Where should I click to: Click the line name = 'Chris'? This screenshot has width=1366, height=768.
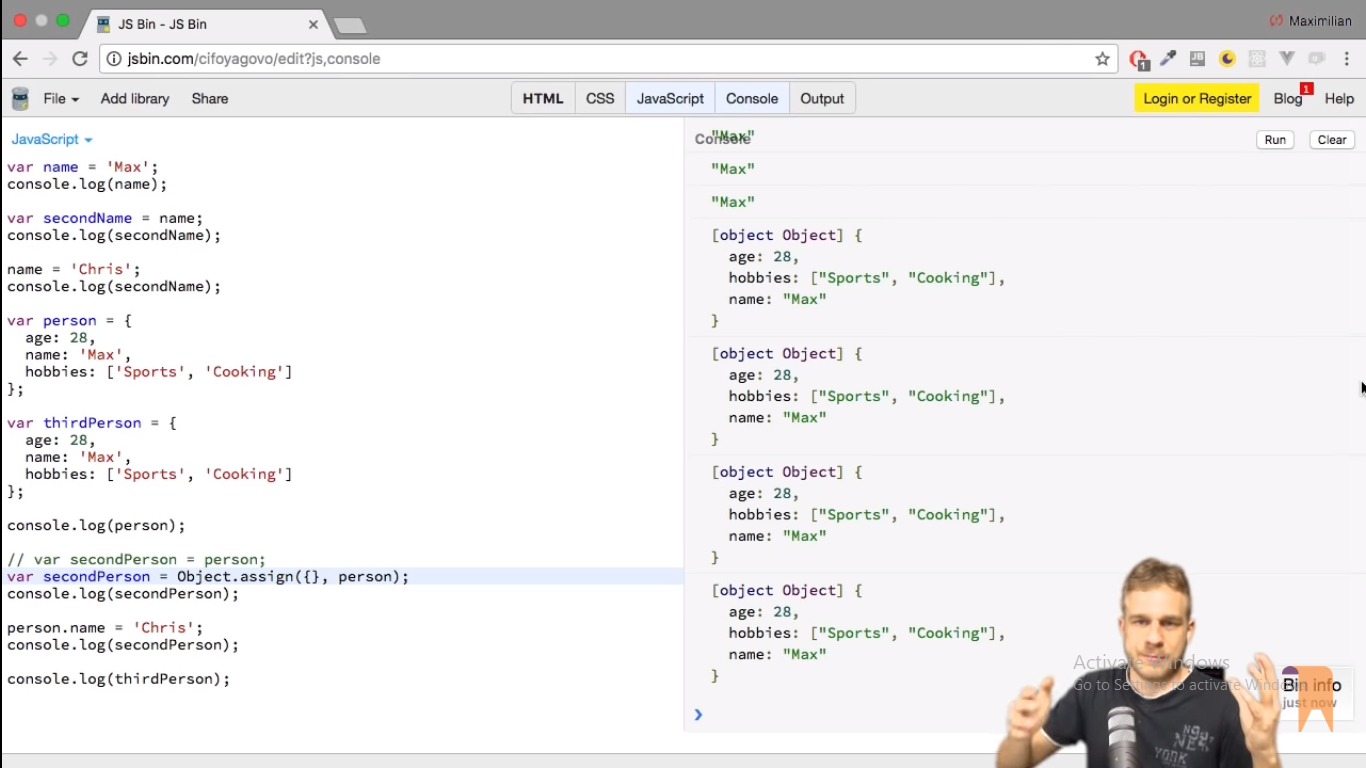point(74,269)
